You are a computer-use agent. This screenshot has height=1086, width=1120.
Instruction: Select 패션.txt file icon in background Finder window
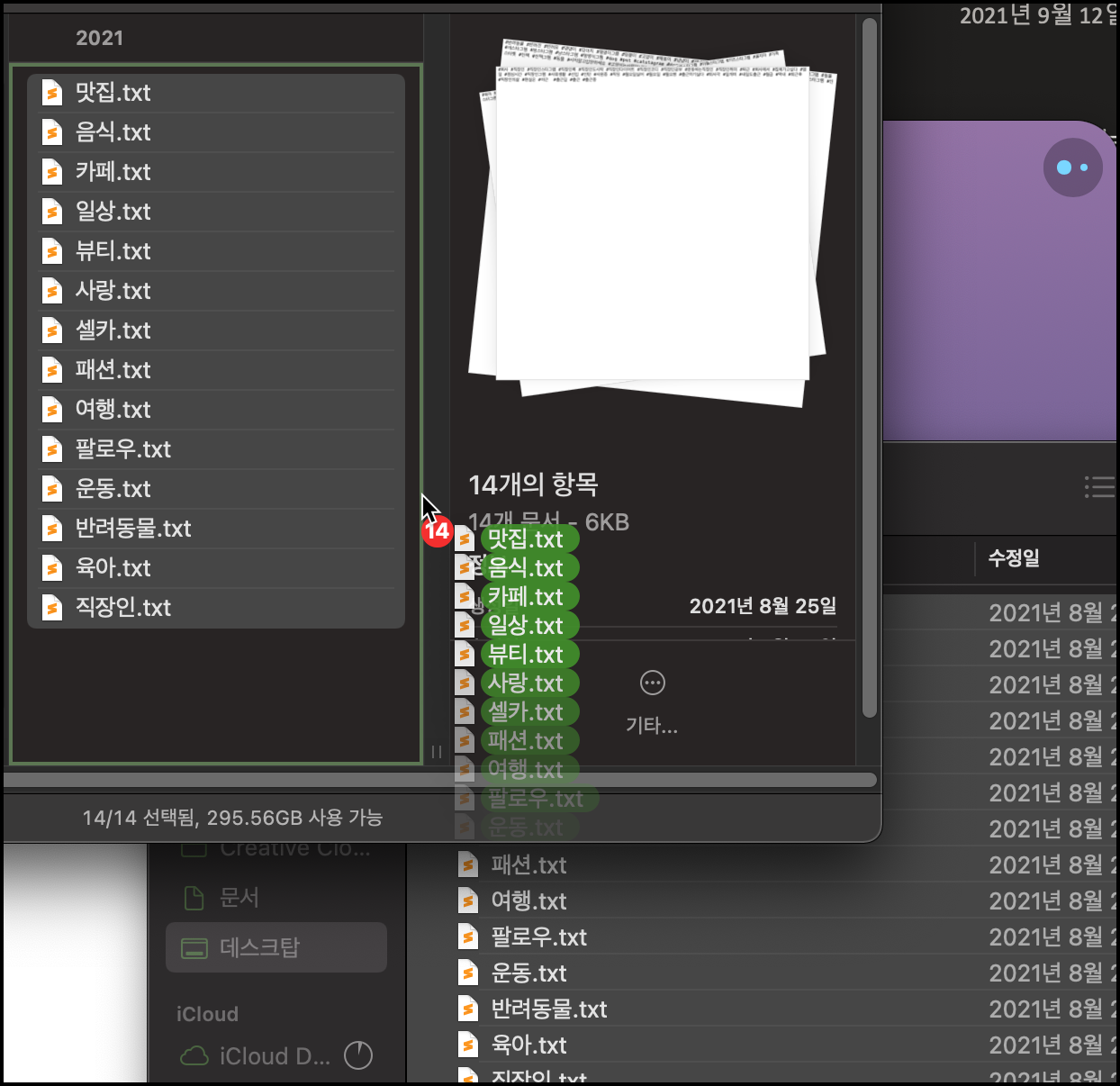click(468, 865)
